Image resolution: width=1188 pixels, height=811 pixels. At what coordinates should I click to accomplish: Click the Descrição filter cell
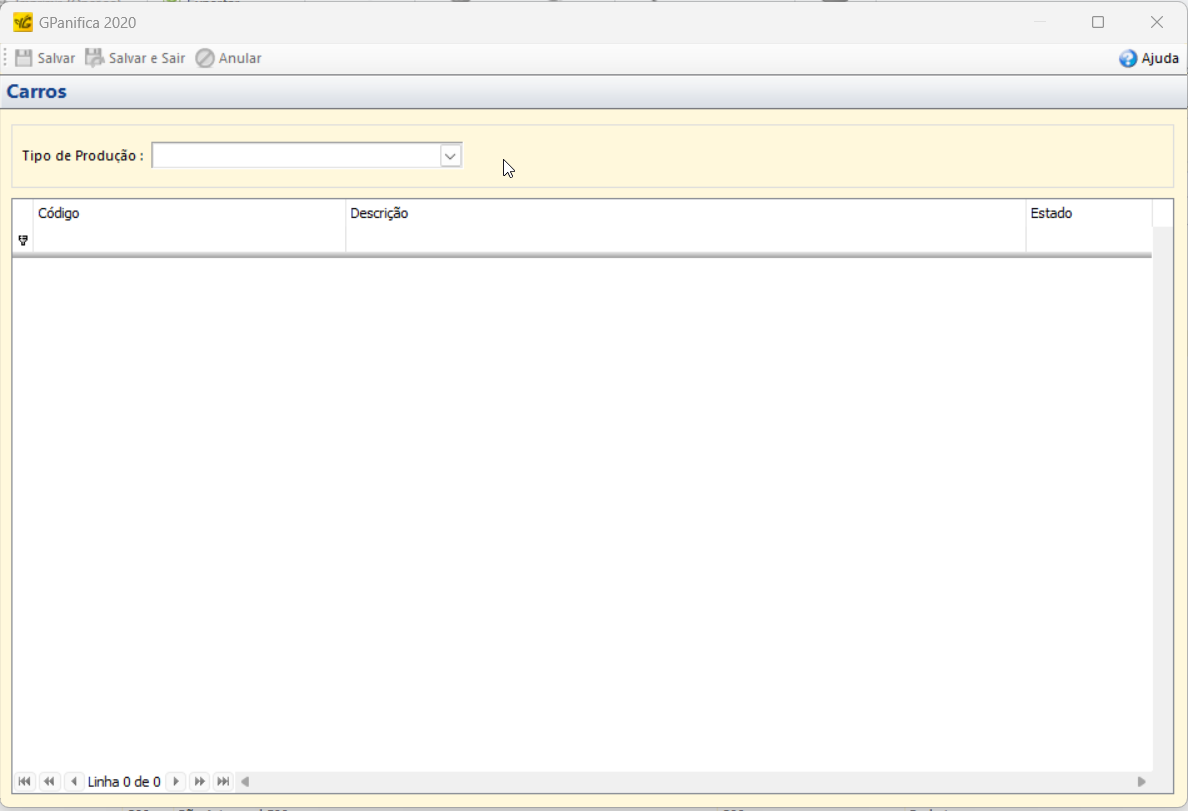coord(685,240)
